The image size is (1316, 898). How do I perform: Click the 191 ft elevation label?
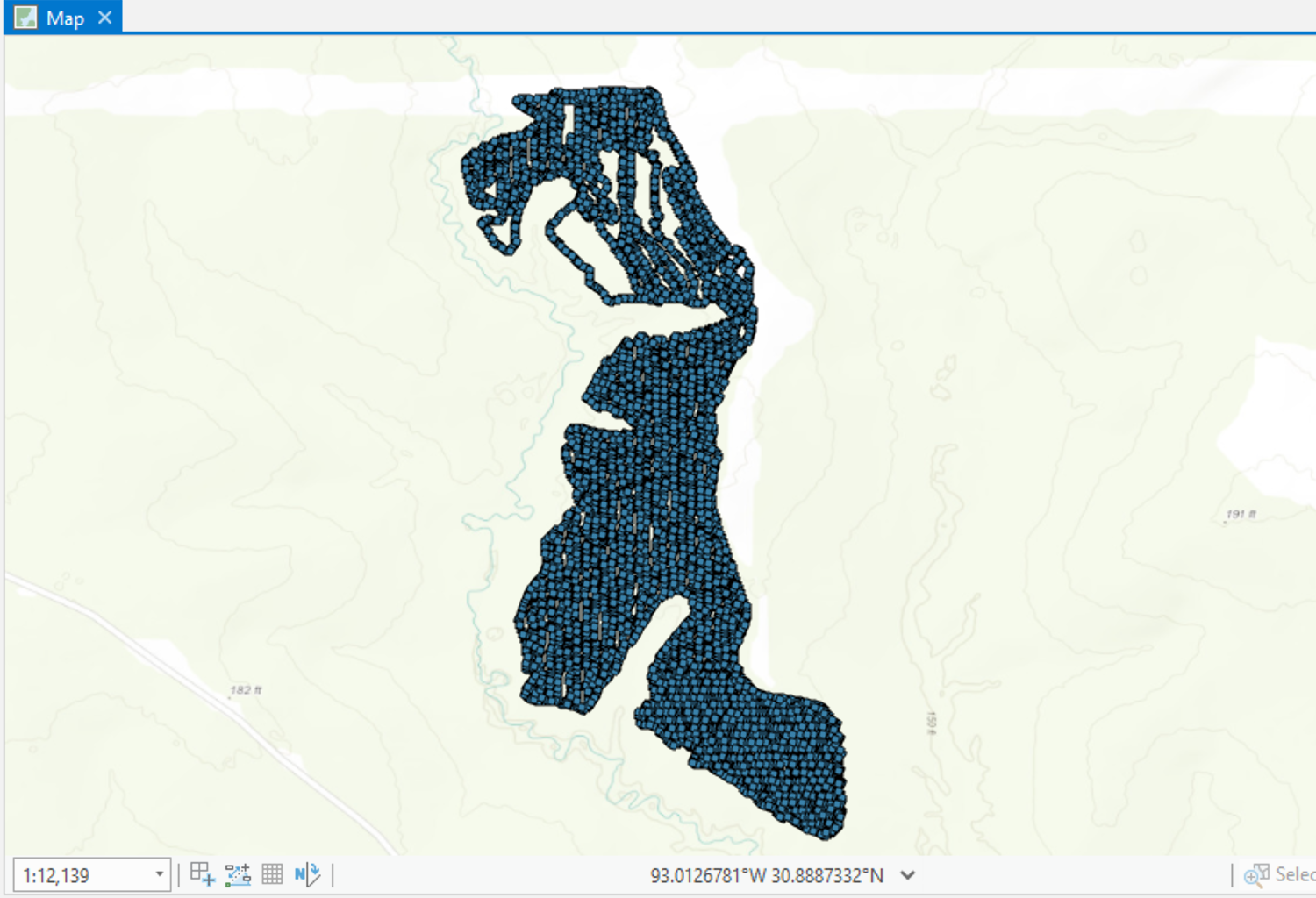[1241, 514]
